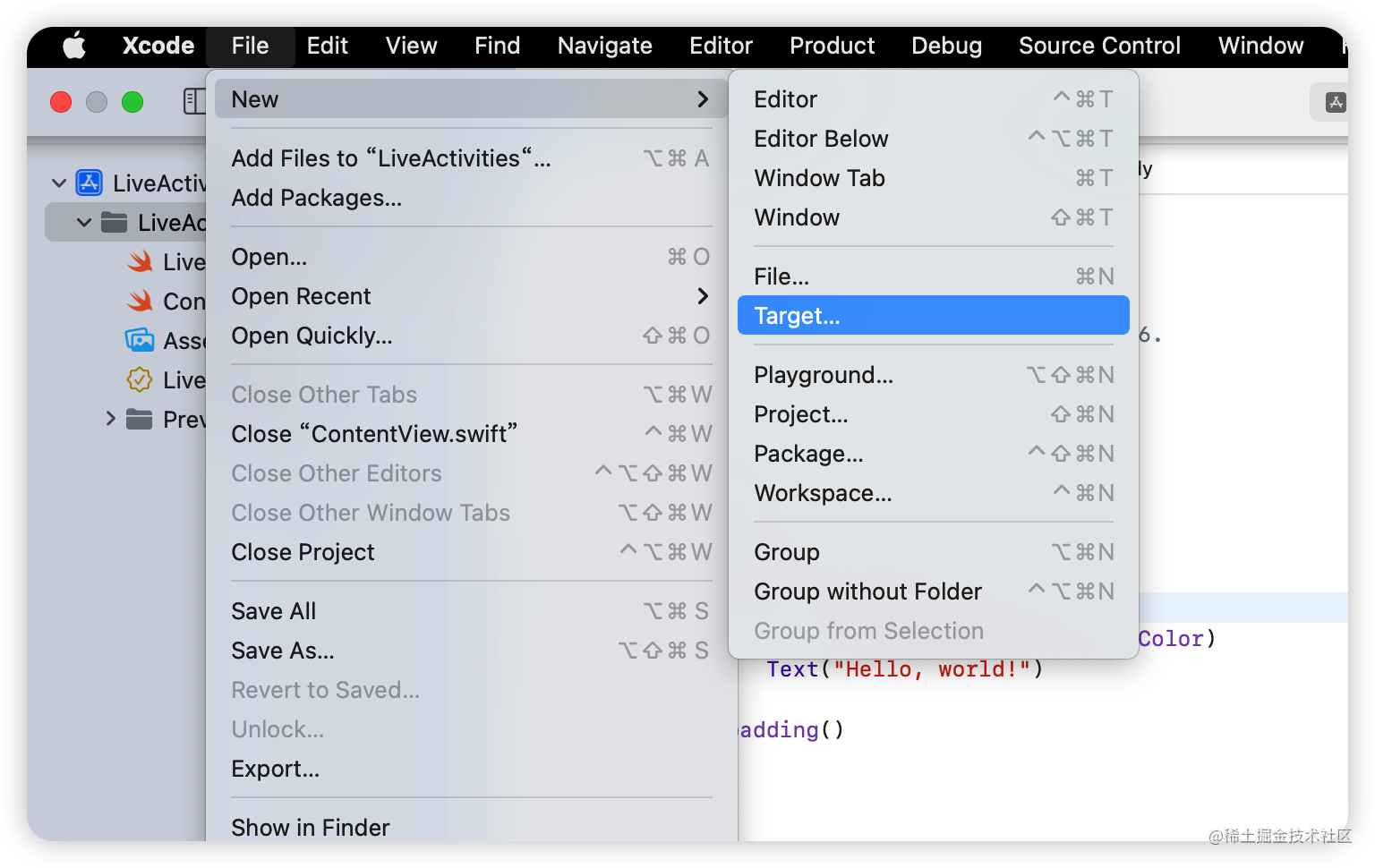This screenshot has height=868, width=1375.
Task: Collapse the LiveAc group folder chevron
Action: tap(84, 223)
